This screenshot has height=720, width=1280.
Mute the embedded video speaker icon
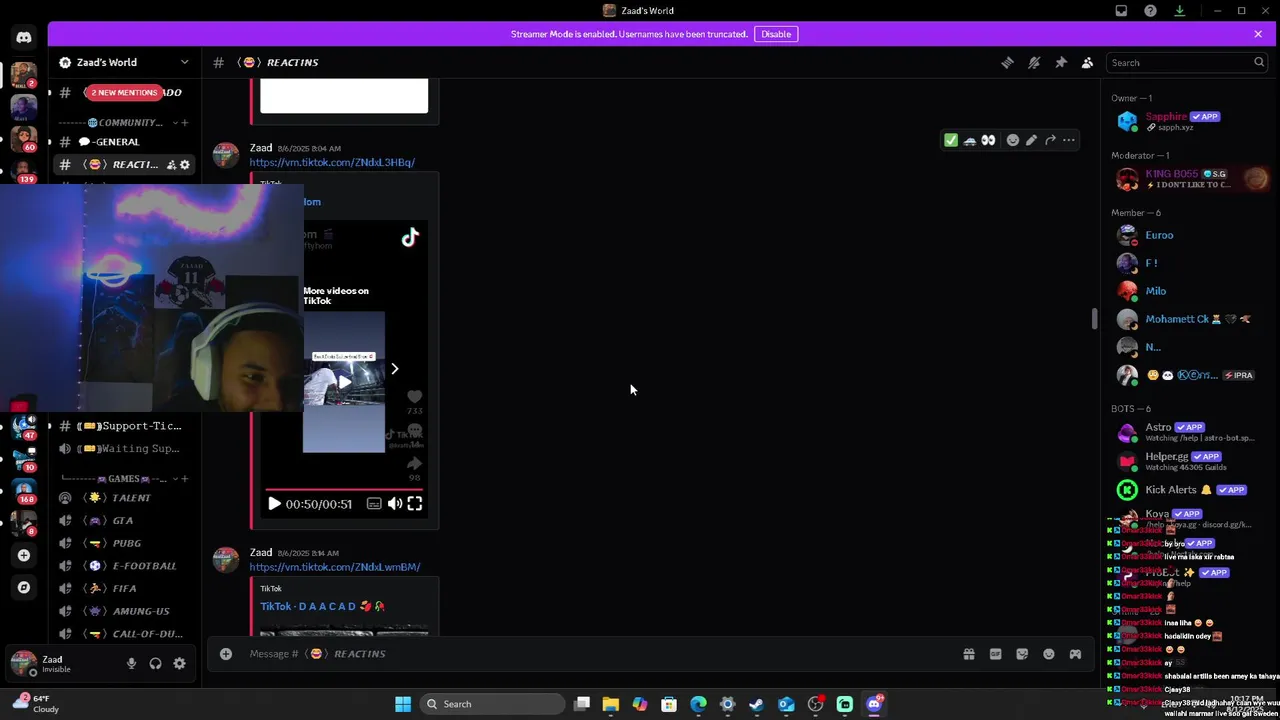395,504
